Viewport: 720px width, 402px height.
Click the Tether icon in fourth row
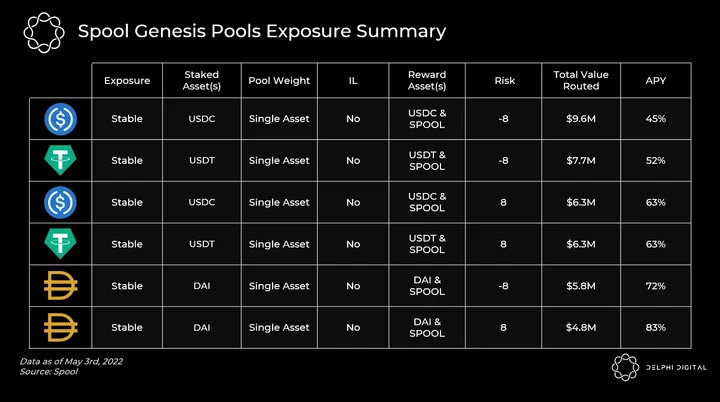(60, 243)
